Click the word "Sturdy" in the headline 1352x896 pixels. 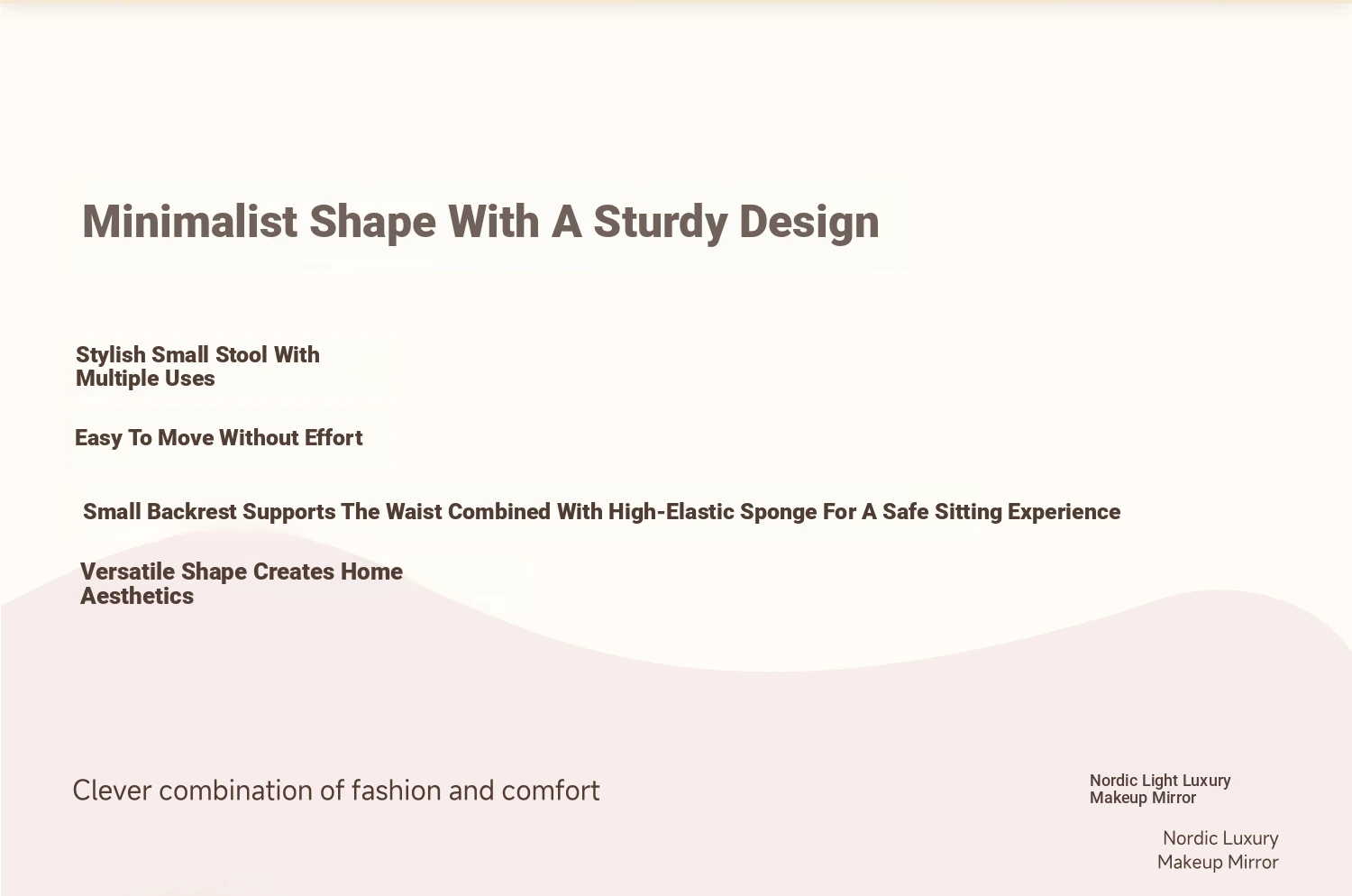click(660, 222)
